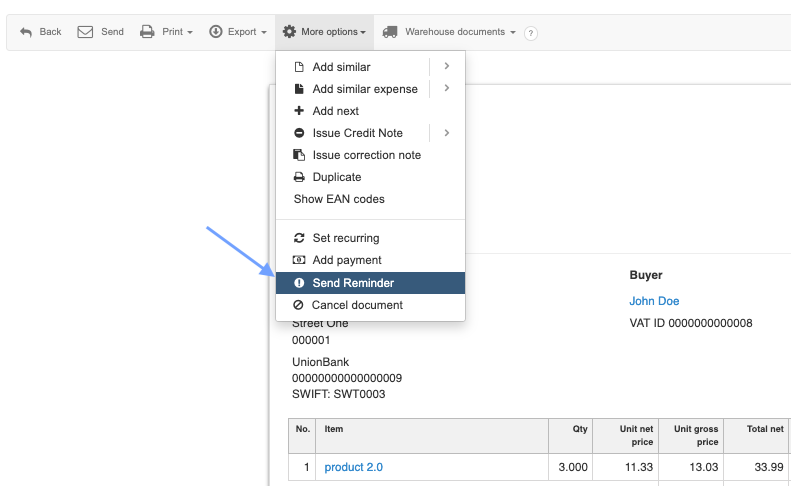Click the Warehouse documents truck icon

click(x=390, y=32)
